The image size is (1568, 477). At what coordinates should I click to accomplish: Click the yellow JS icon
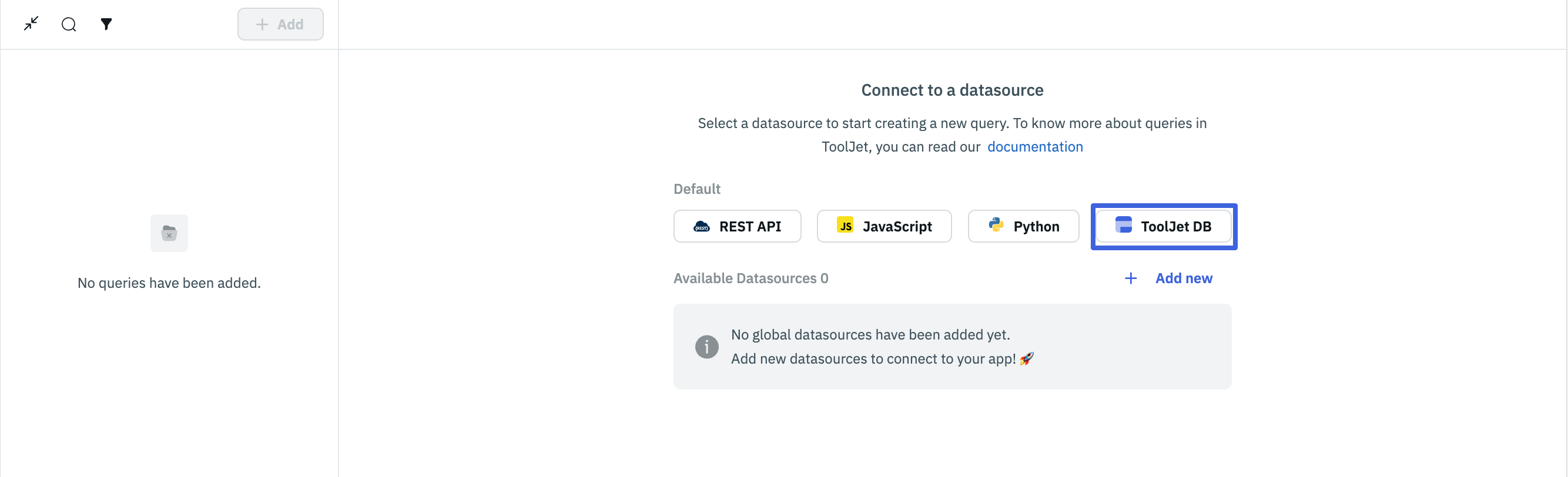(845, 226)
